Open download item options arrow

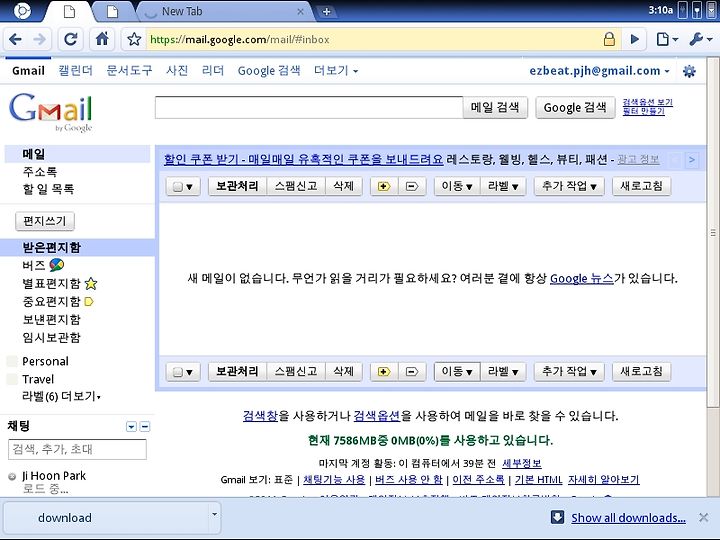pos(214,514)
